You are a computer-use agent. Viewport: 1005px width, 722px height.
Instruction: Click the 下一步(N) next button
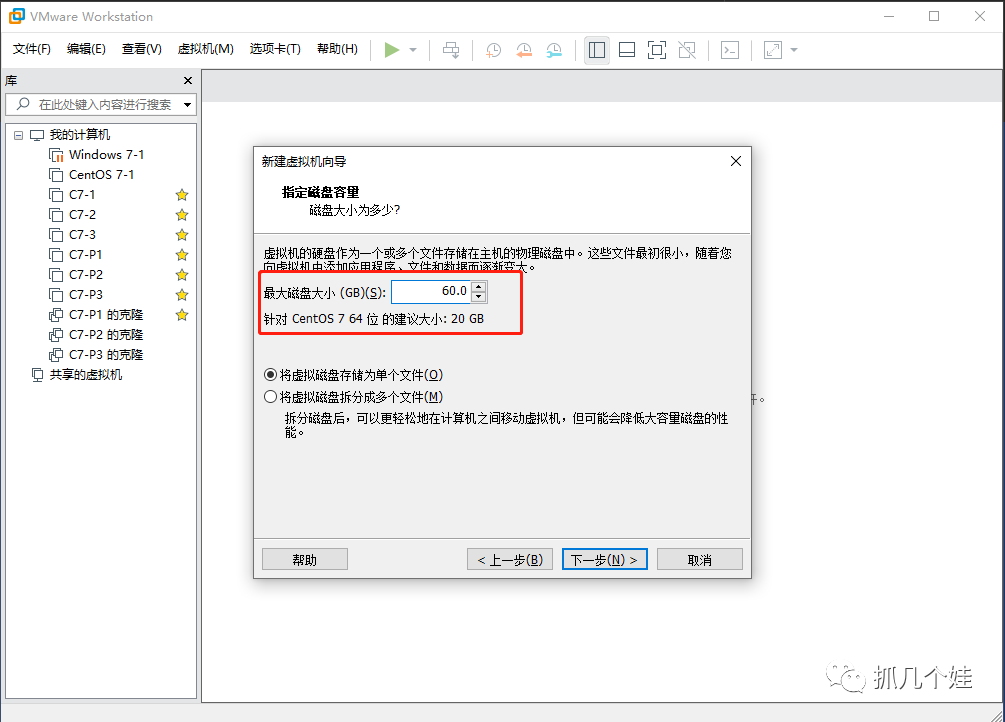coord(604,560)
